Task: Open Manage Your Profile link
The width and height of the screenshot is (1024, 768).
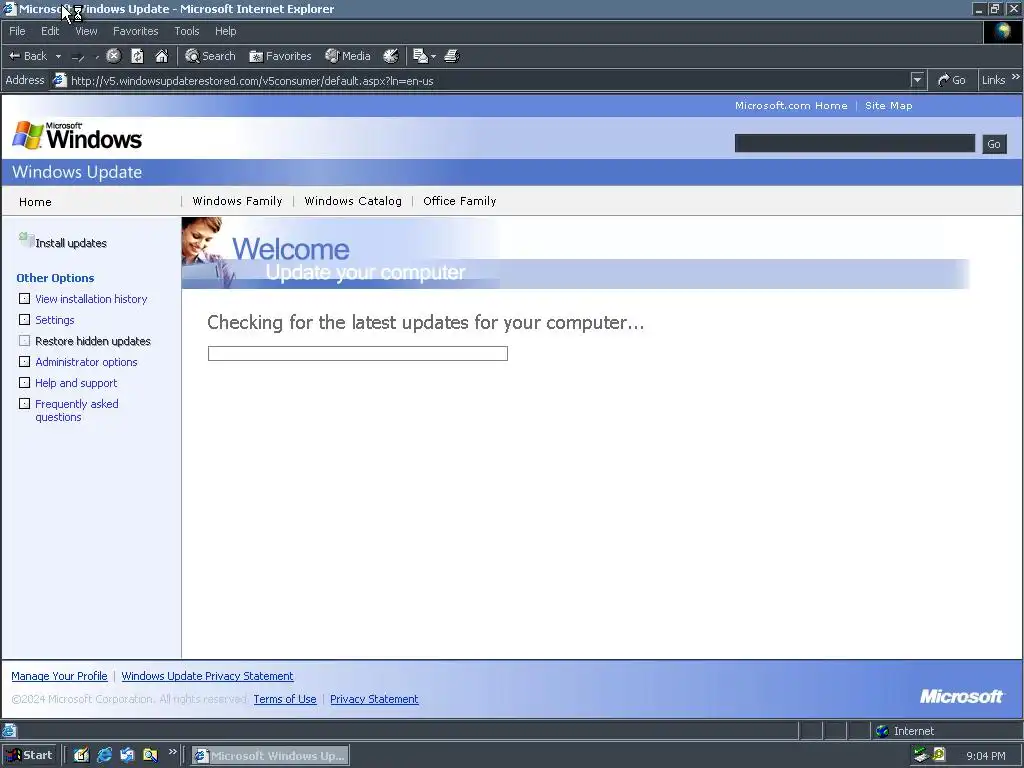Action: click(59, 676)
